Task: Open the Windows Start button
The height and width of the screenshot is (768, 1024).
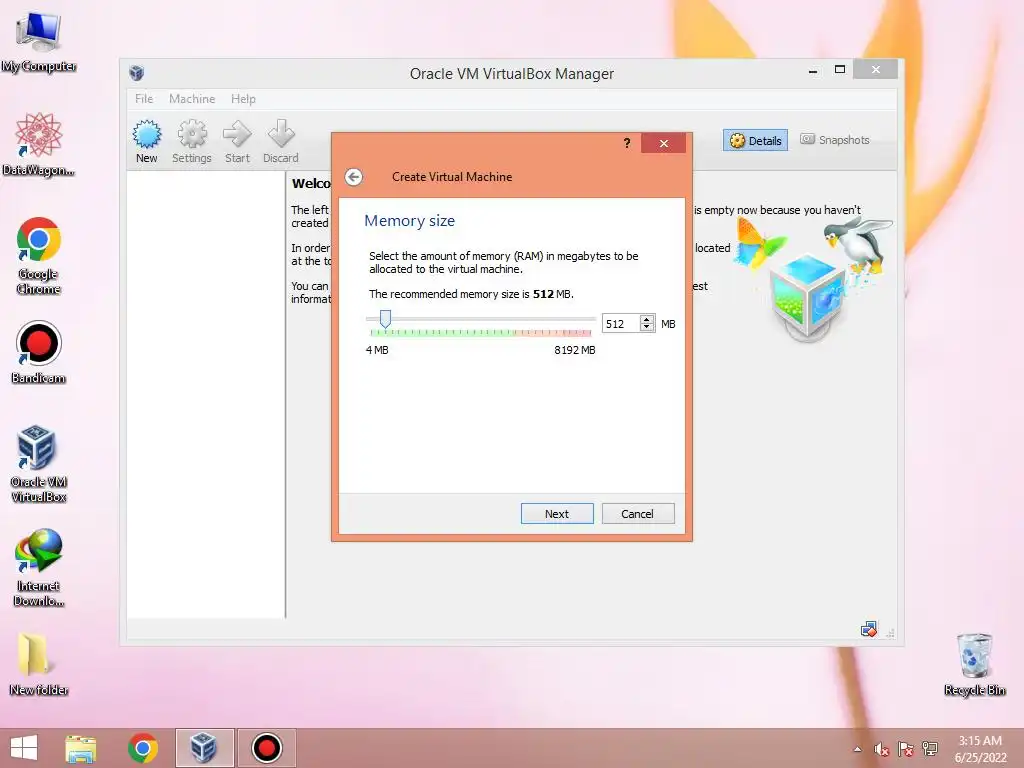Action: [24, 748]
